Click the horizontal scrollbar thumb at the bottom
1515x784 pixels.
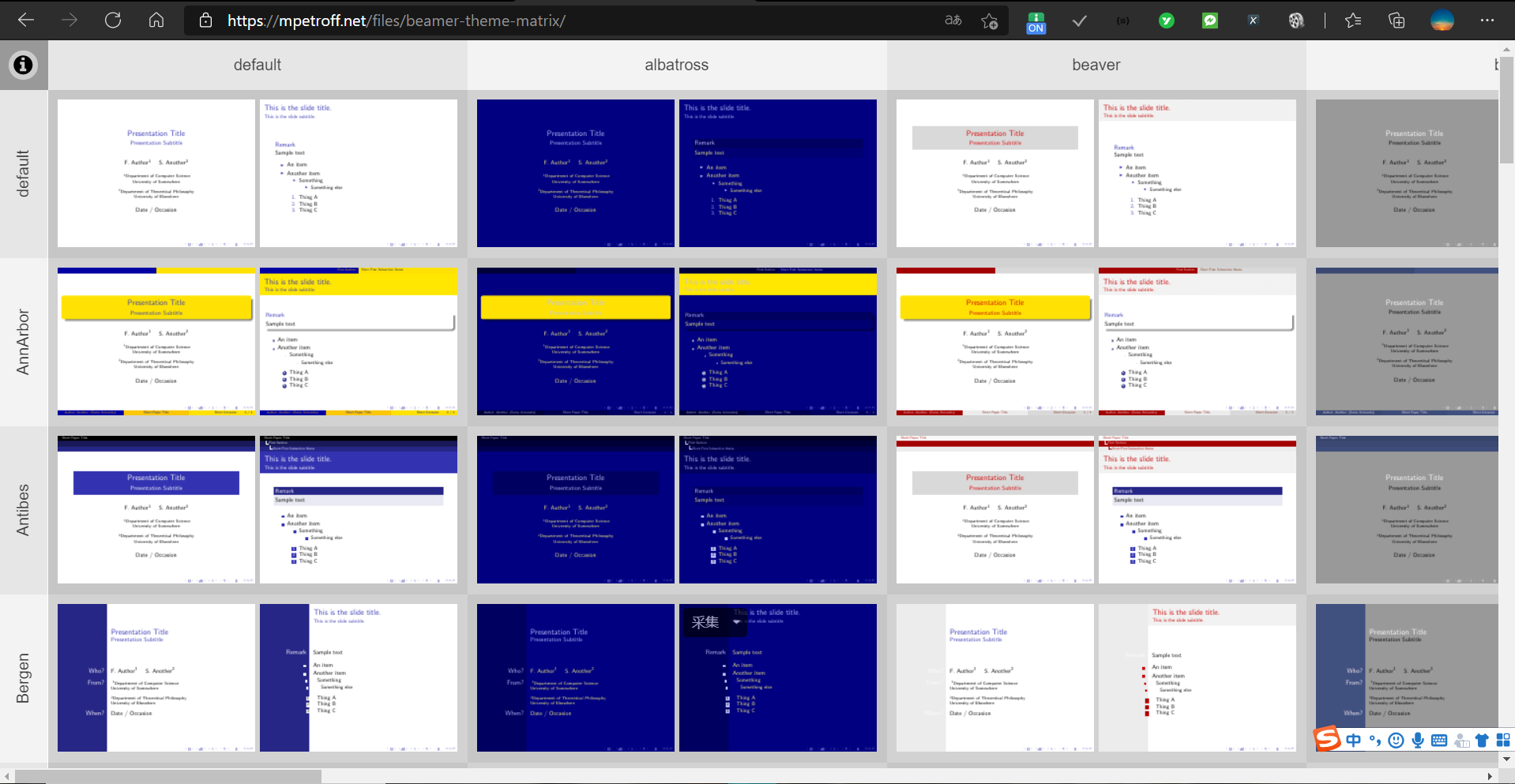coord(167,777)
